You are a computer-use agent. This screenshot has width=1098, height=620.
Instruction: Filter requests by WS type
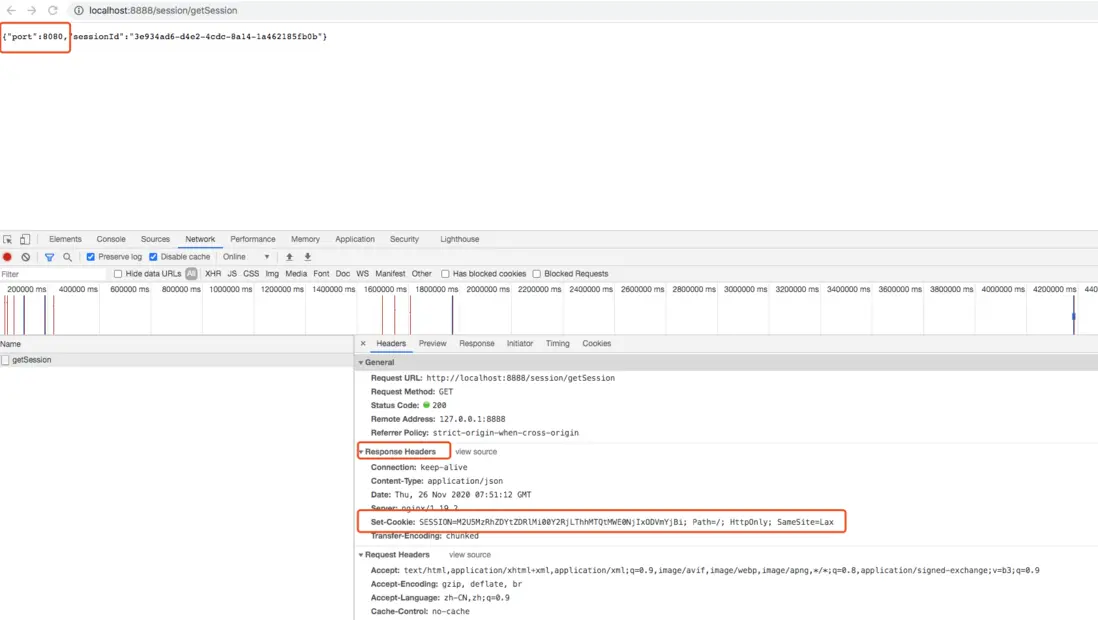pos(362,274)
